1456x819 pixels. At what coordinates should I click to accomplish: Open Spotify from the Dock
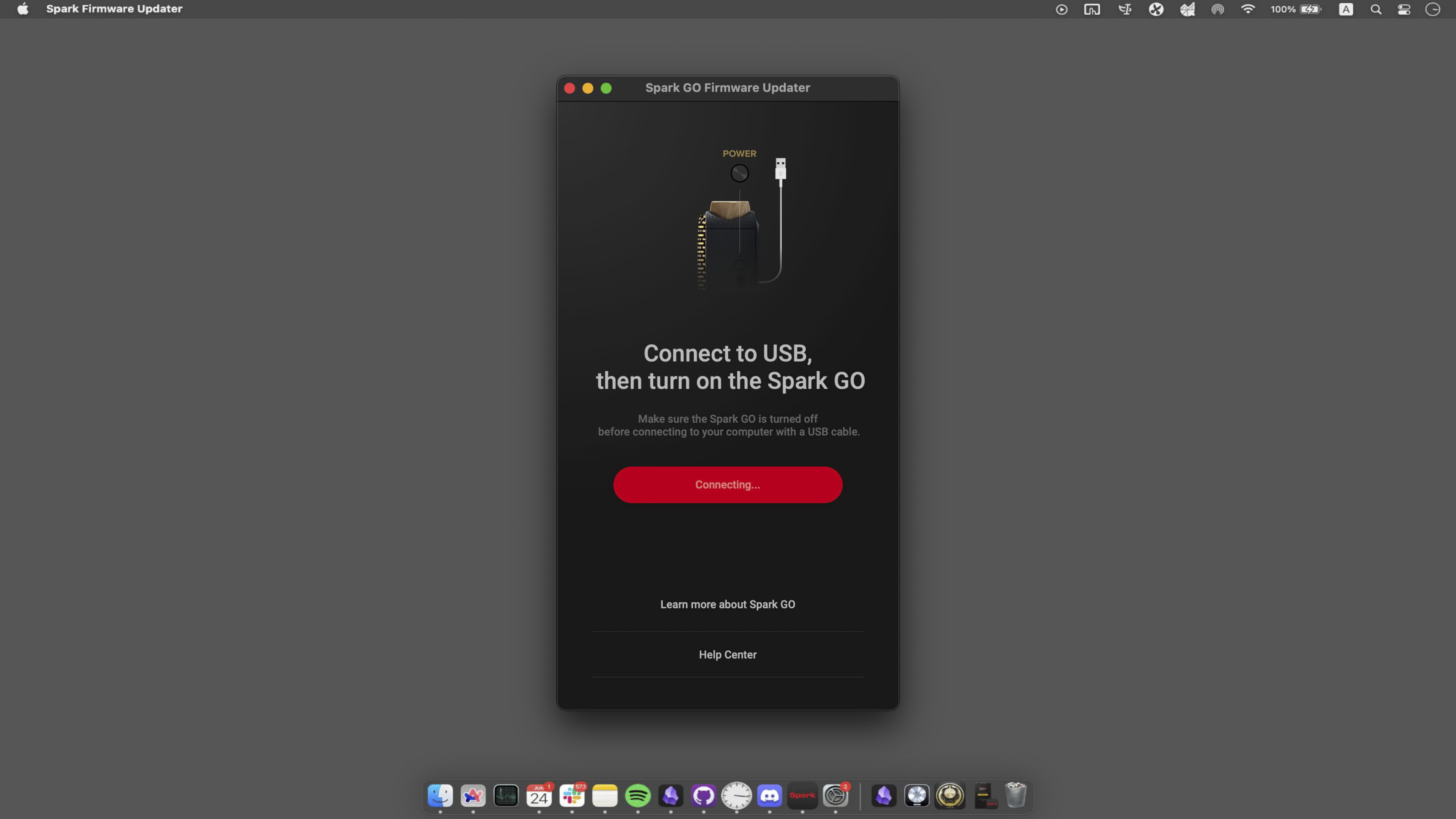[x=638, y=796]
